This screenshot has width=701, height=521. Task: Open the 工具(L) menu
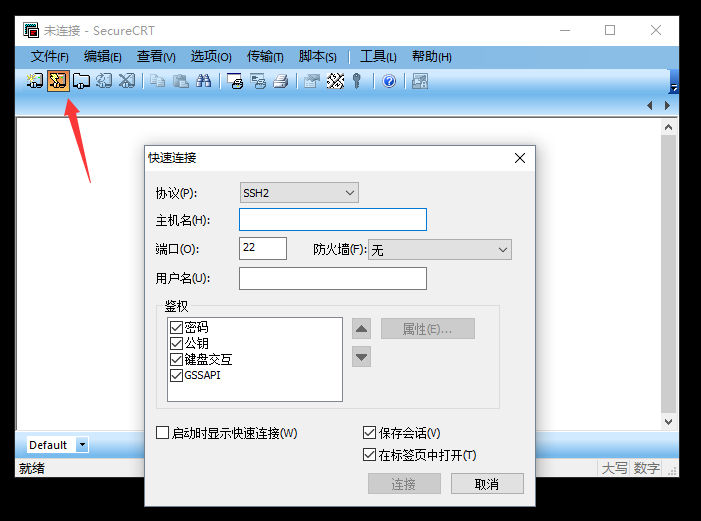[x=378, y=57]
